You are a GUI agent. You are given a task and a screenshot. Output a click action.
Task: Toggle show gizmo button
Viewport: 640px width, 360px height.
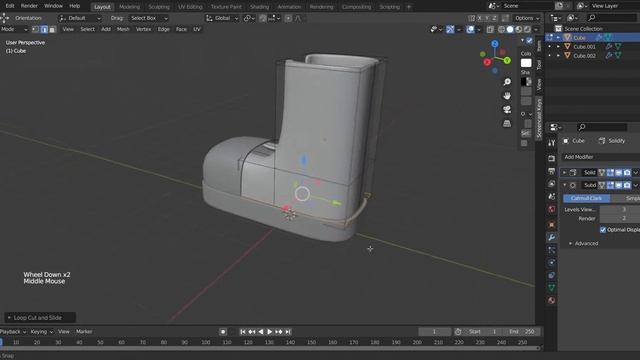click(x=450, y=29)
